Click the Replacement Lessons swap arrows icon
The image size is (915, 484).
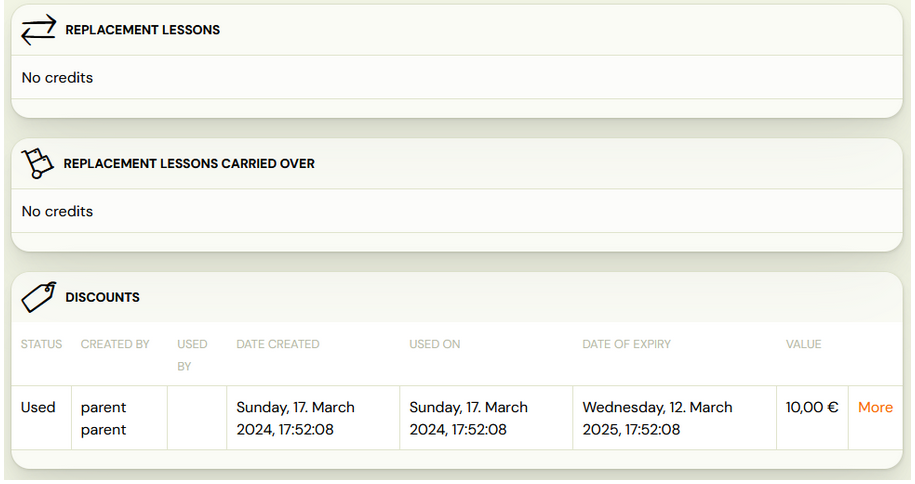tap(39, 30)
